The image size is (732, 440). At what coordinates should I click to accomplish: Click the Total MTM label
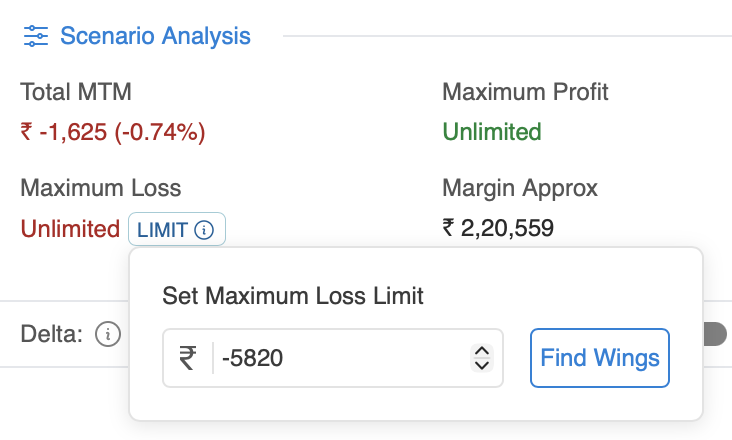click(x=76, y=93)
